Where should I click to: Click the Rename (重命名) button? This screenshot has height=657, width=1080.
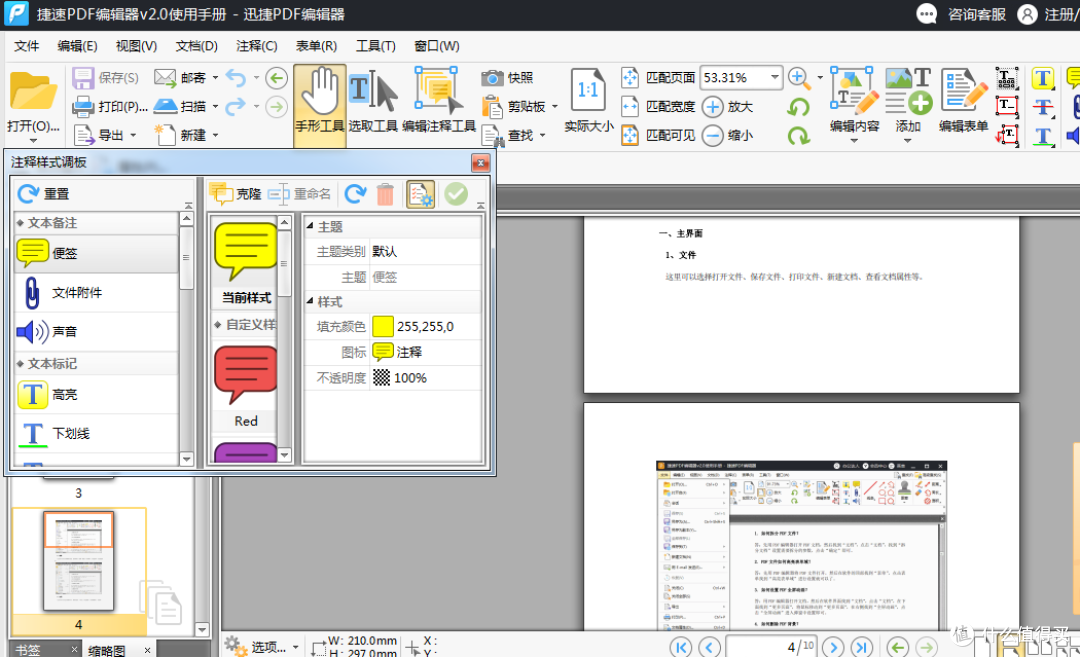[x=300, y=194]
